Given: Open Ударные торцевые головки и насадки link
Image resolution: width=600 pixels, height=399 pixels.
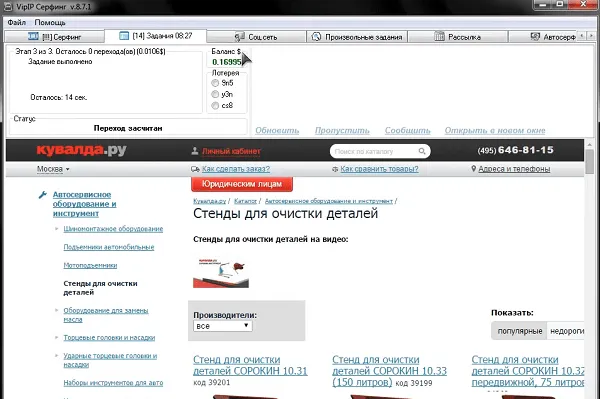Looking at the screenshot, I should coord(110,360).
